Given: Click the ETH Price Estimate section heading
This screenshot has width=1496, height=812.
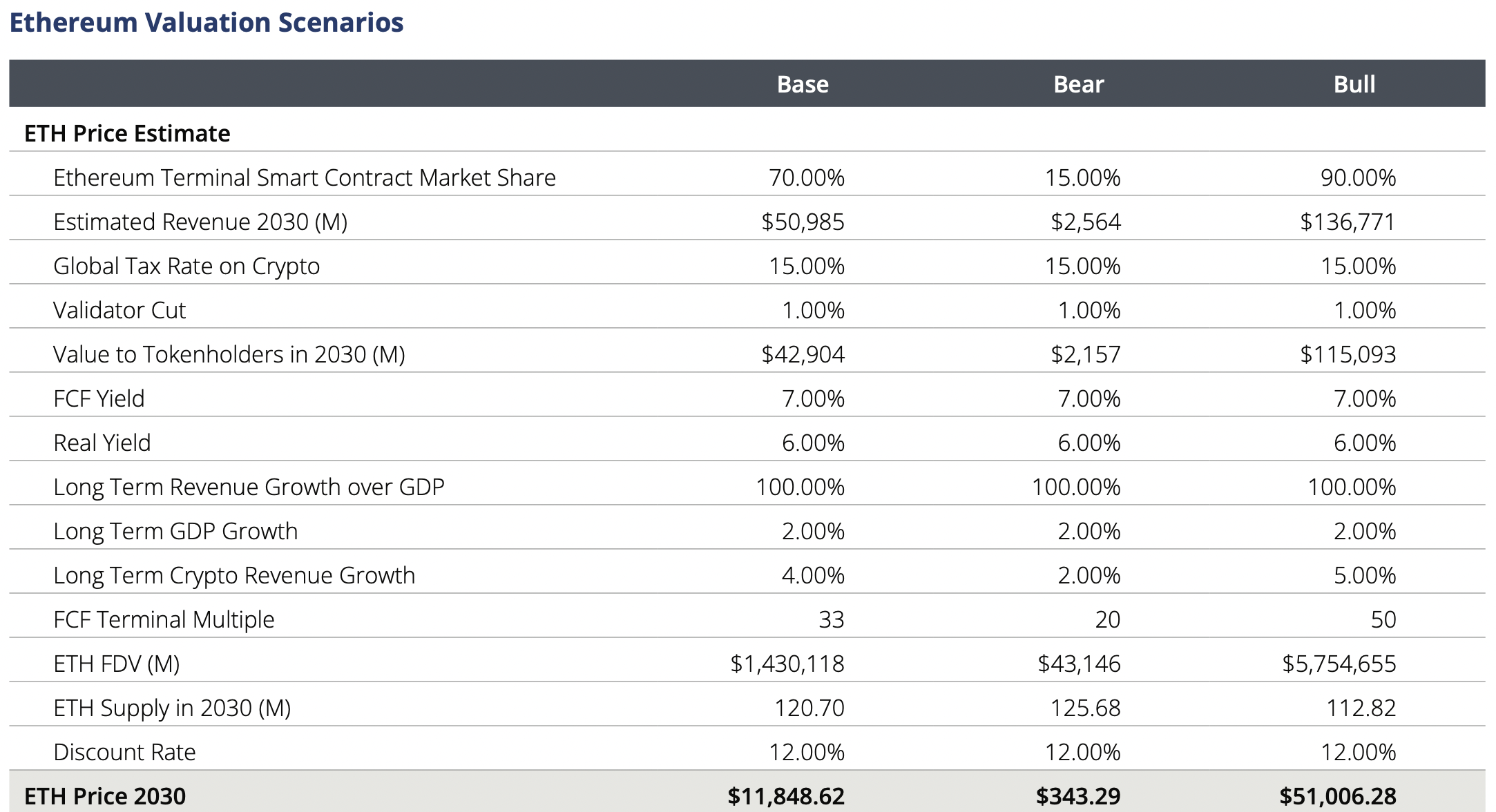Looking at the screenshot, I should (127, 133).
